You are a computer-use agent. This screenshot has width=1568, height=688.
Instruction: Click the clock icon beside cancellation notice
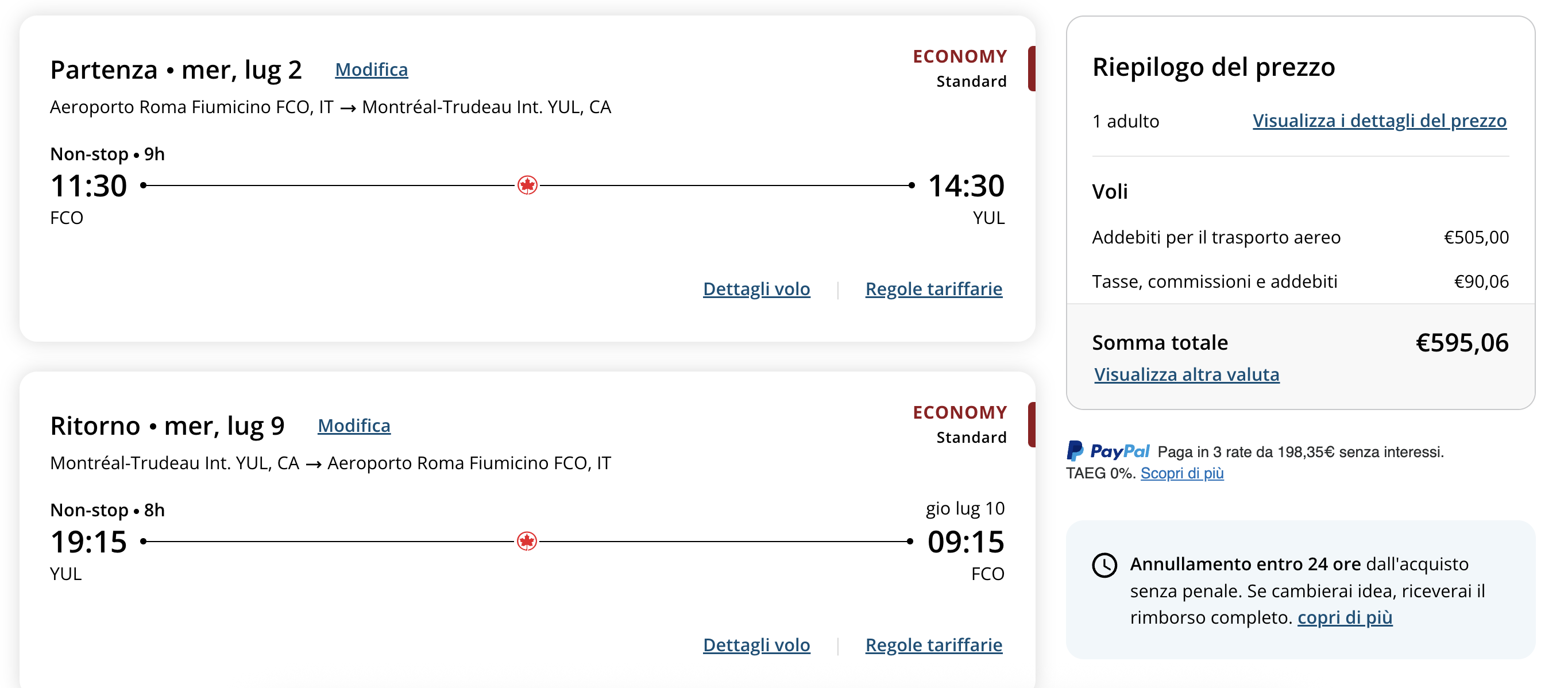[x=1104, y=565]
